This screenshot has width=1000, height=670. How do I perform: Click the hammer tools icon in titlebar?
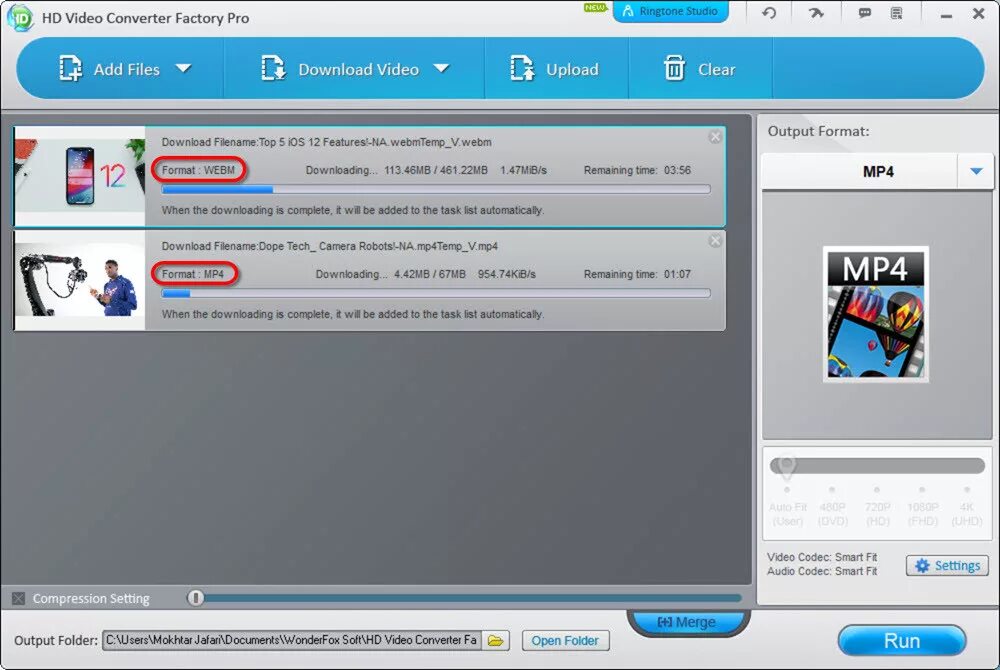pos(815,13)
